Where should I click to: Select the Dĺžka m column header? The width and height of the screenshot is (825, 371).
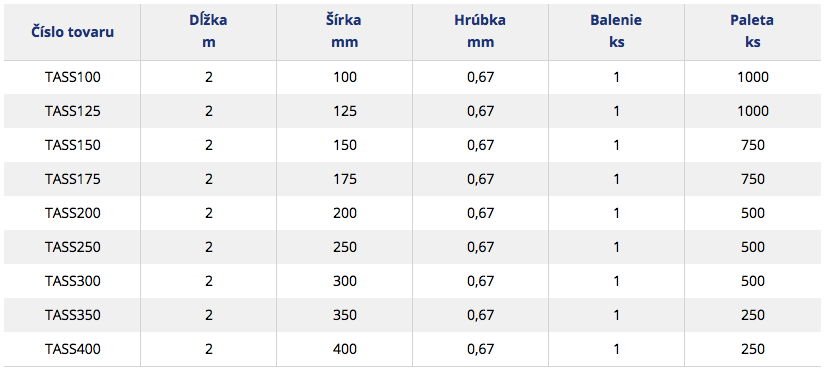click(x=209, y=32)
